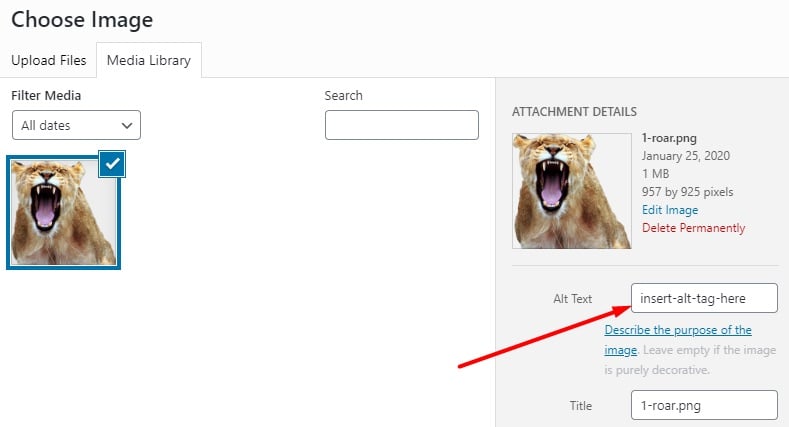The height and width of the screenshot is (427, 789).
Task: Switch to the Upload Files tab
Action: [49, 60]
